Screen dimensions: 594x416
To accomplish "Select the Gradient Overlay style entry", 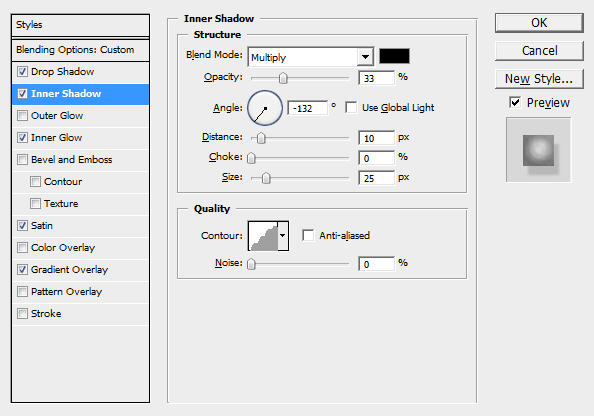I will 69,269.
